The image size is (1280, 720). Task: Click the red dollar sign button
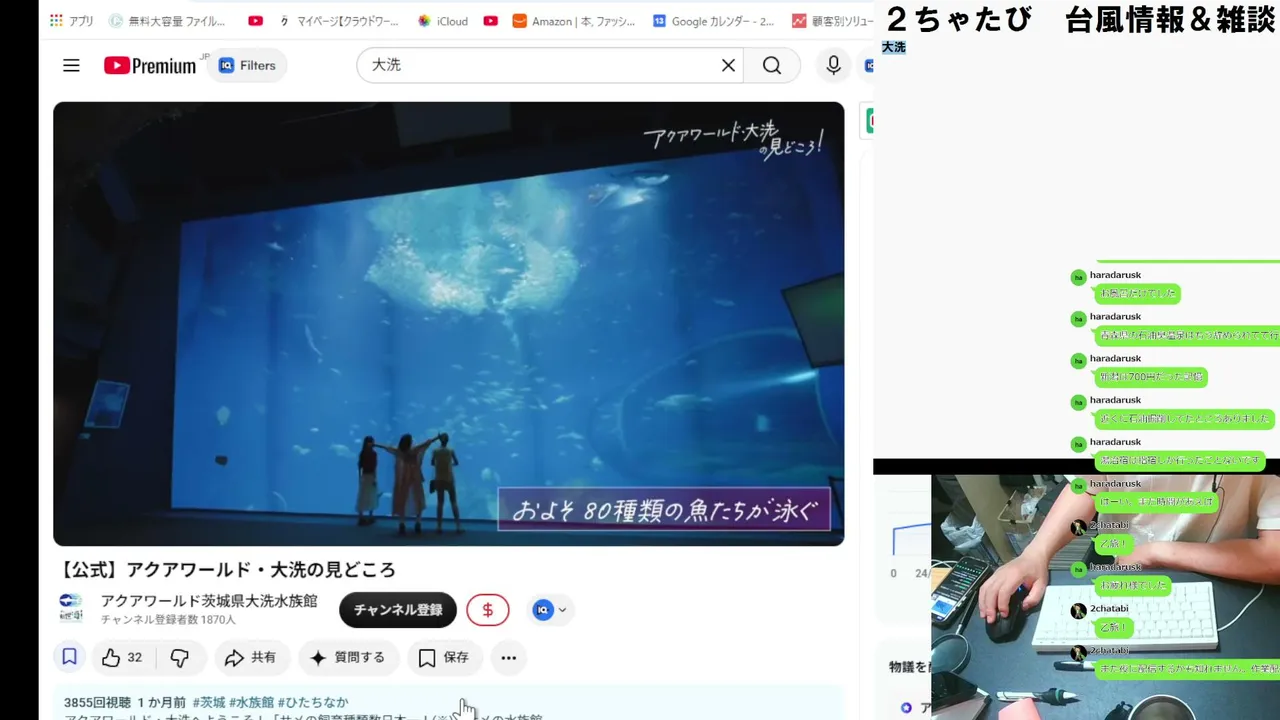[488, 610]
